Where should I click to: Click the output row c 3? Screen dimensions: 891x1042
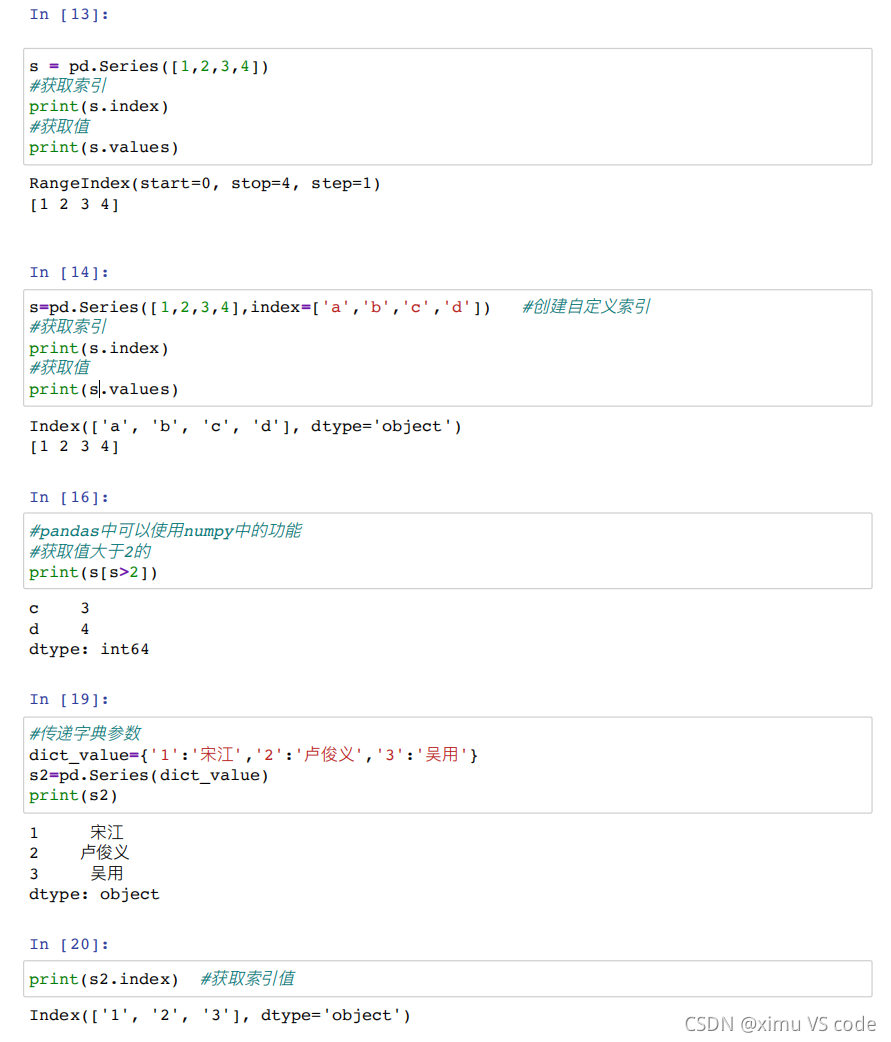coord(59,608)
